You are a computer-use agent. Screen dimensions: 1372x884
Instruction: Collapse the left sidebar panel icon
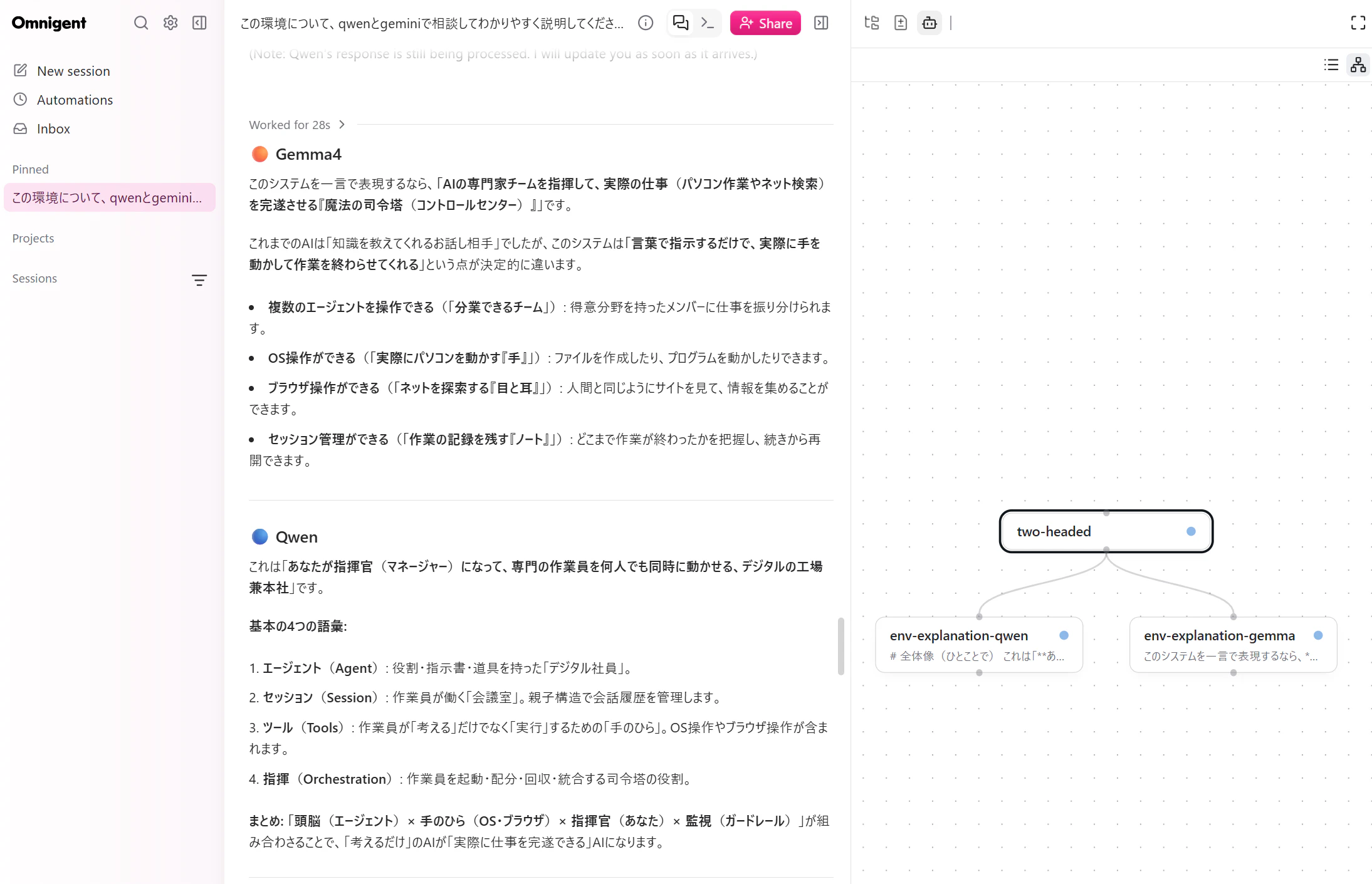click(199, 23)
